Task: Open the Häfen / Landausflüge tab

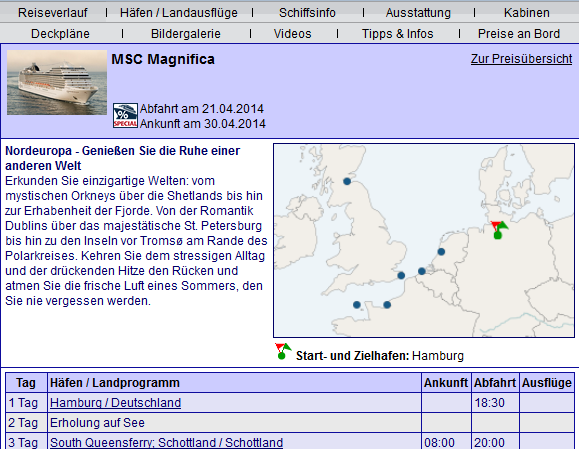Action: tap(179, 13)
